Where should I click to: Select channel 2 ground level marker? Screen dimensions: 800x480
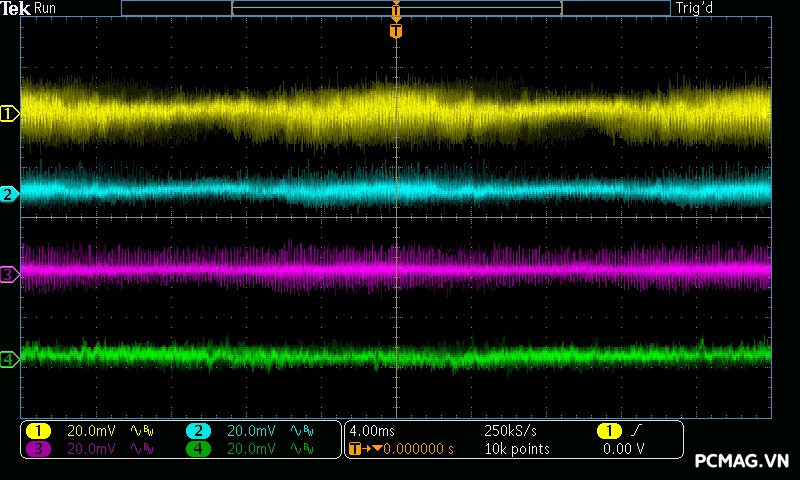tap(9, 194)
